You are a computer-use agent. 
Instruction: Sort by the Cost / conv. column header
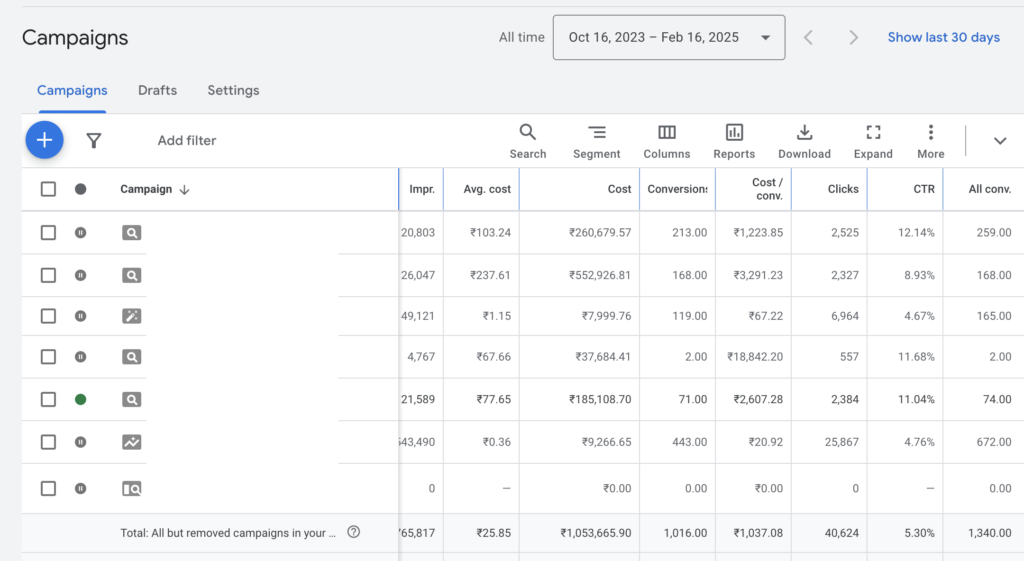click(x=767, y=189)
